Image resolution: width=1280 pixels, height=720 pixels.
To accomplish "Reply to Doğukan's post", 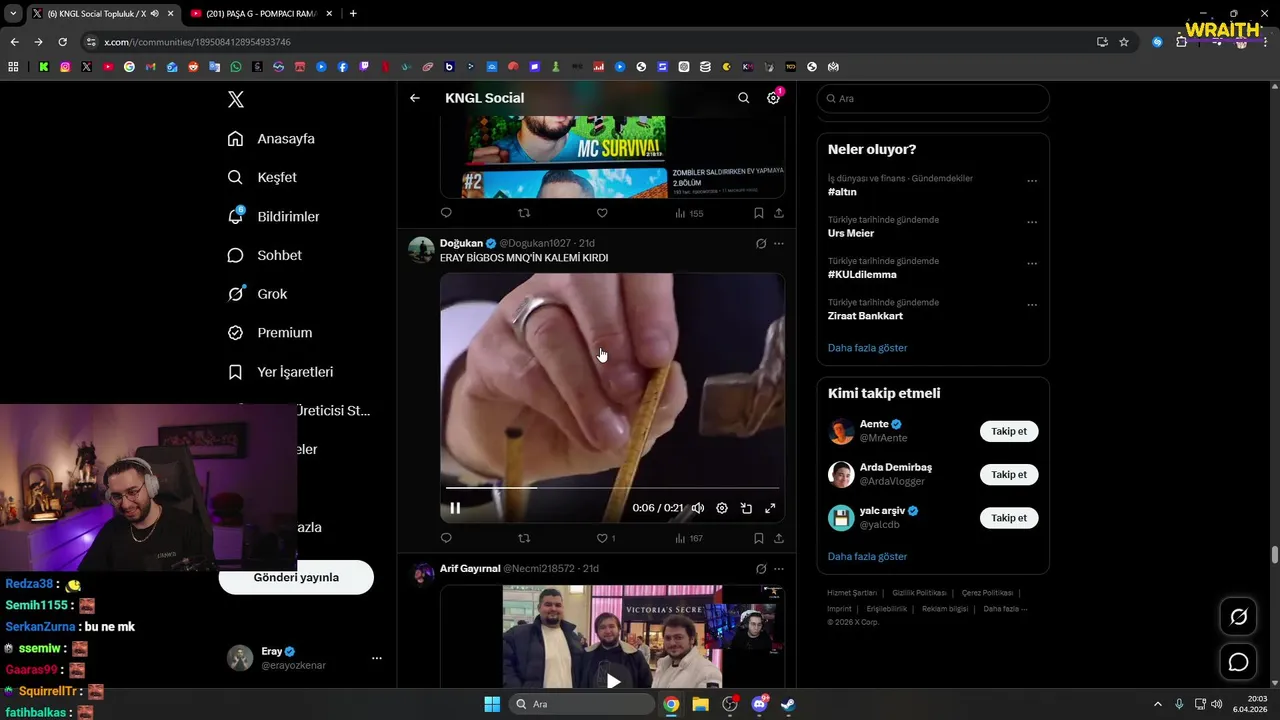I will point(446,538).
